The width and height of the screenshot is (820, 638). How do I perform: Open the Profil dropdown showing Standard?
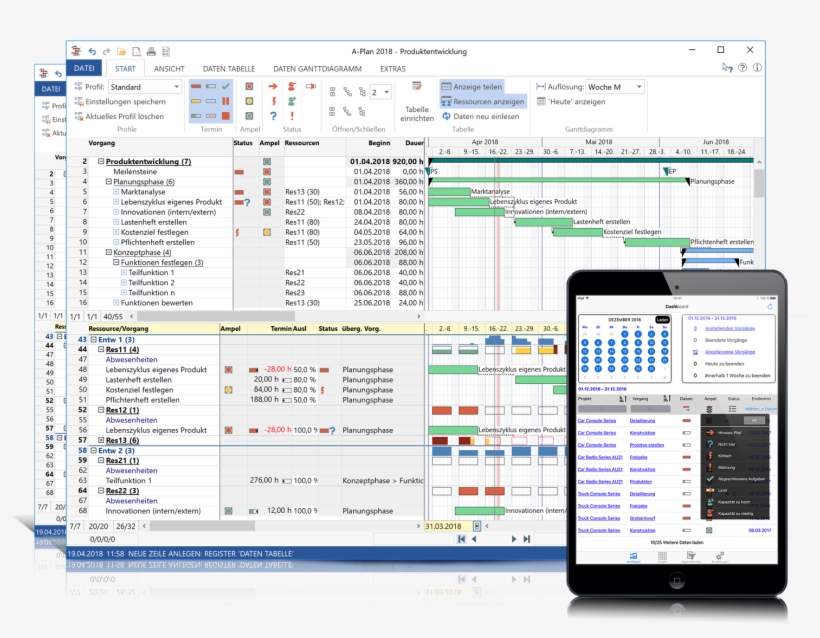(x=144, y=87)
